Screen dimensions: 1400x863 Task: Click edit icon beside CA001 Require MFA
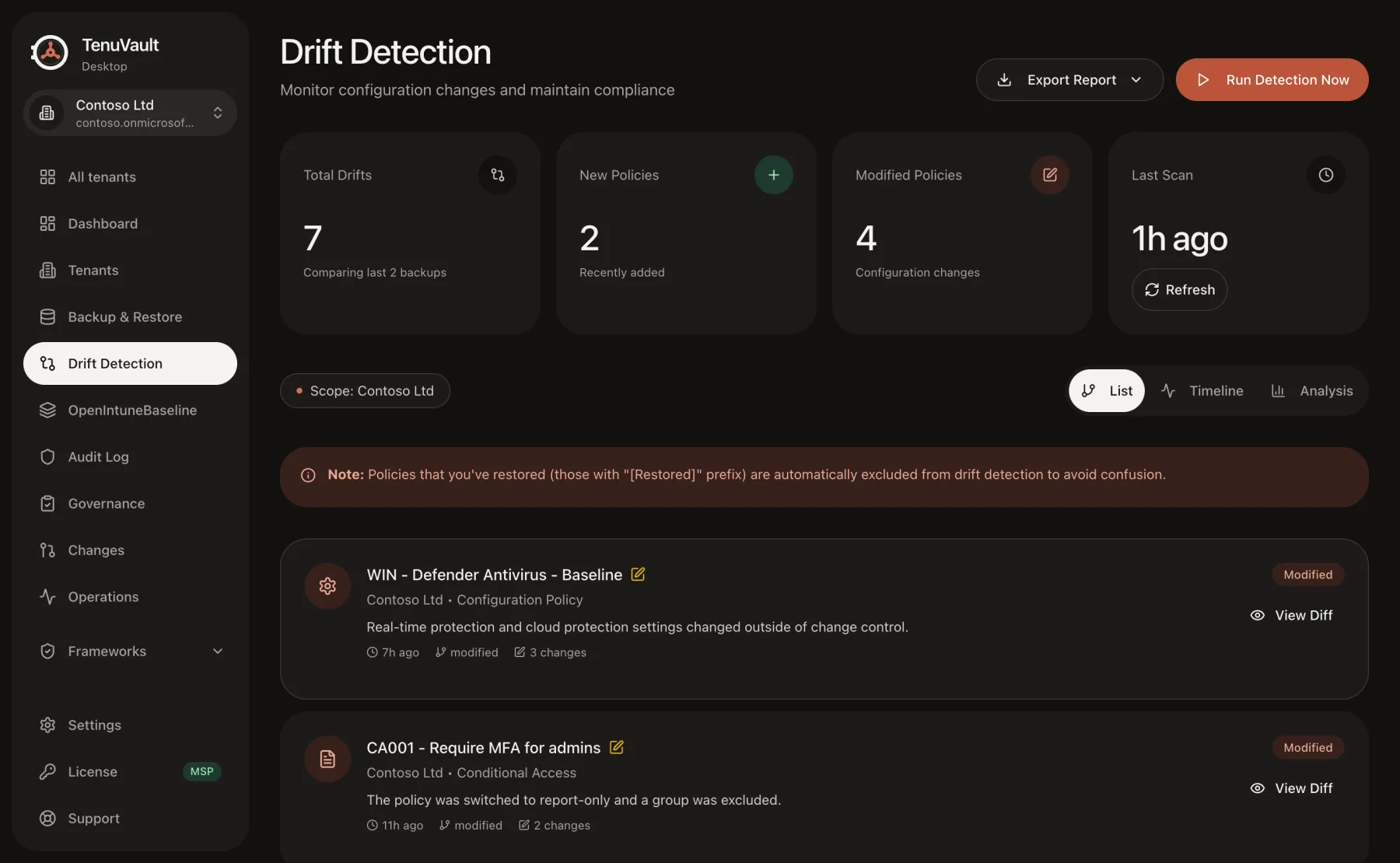616,747
